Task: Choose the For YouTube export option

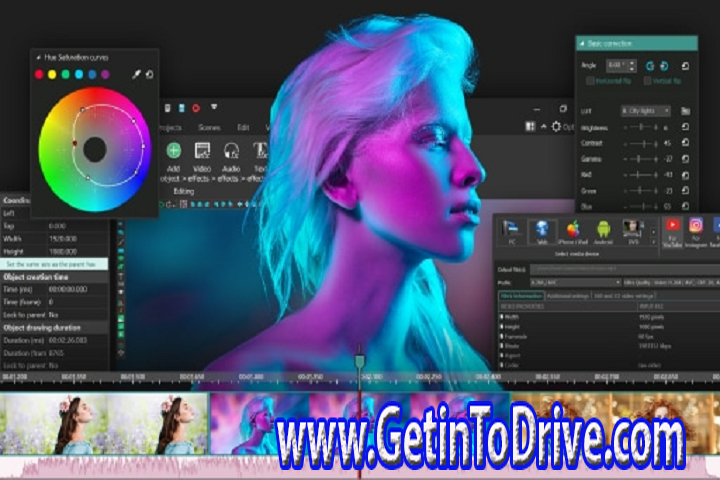Action: click(672, 232)
